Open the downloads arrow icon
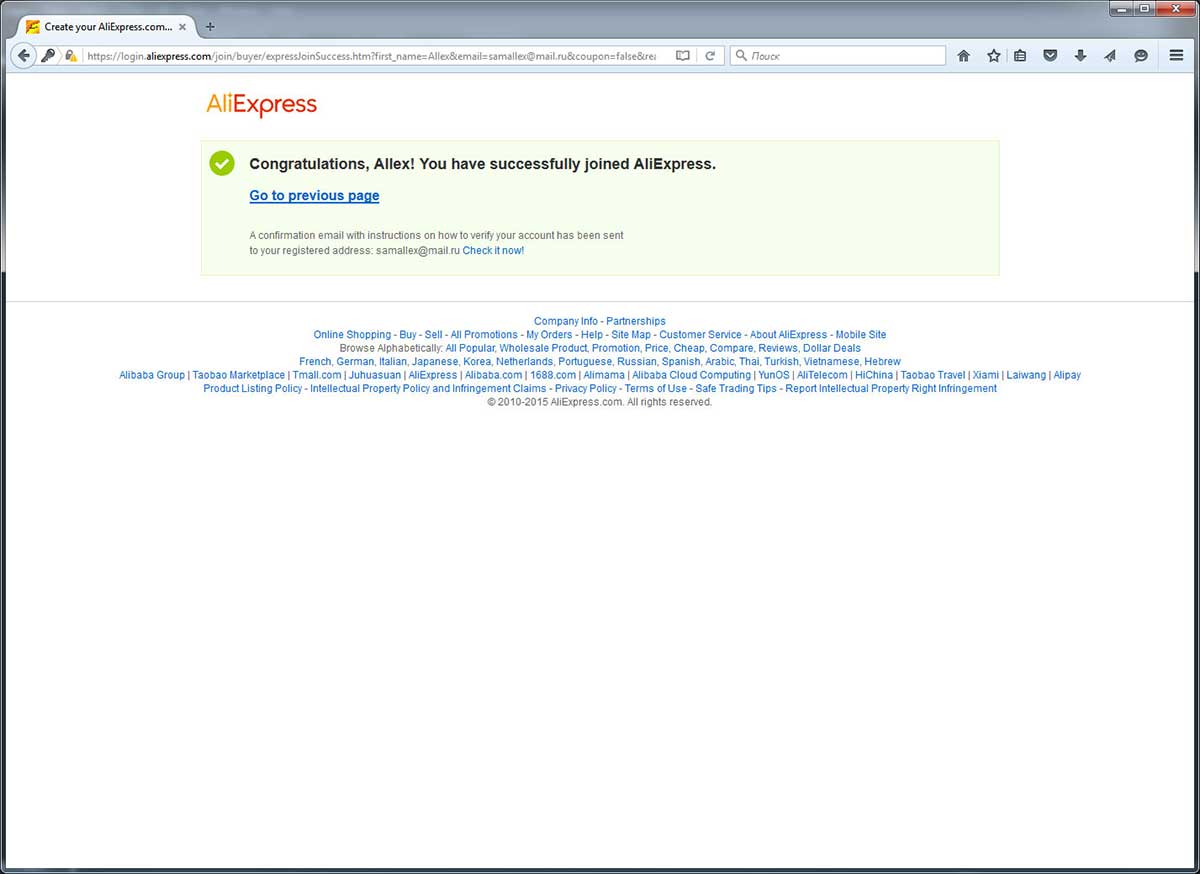 tap(1080, 56)
